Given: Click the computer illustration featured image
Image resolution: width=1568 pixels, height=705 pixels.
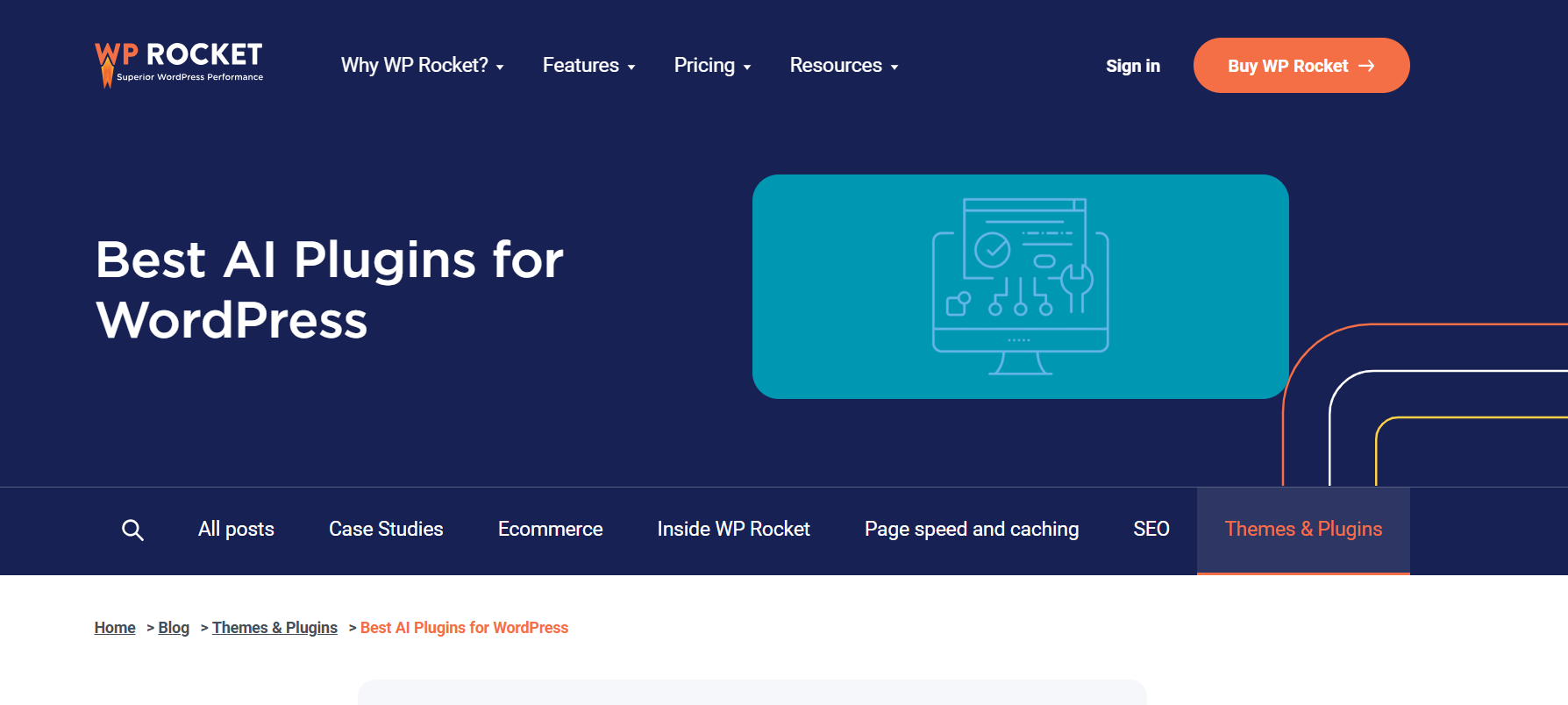Looking at the screenshot, I should tap(1020, 287).
